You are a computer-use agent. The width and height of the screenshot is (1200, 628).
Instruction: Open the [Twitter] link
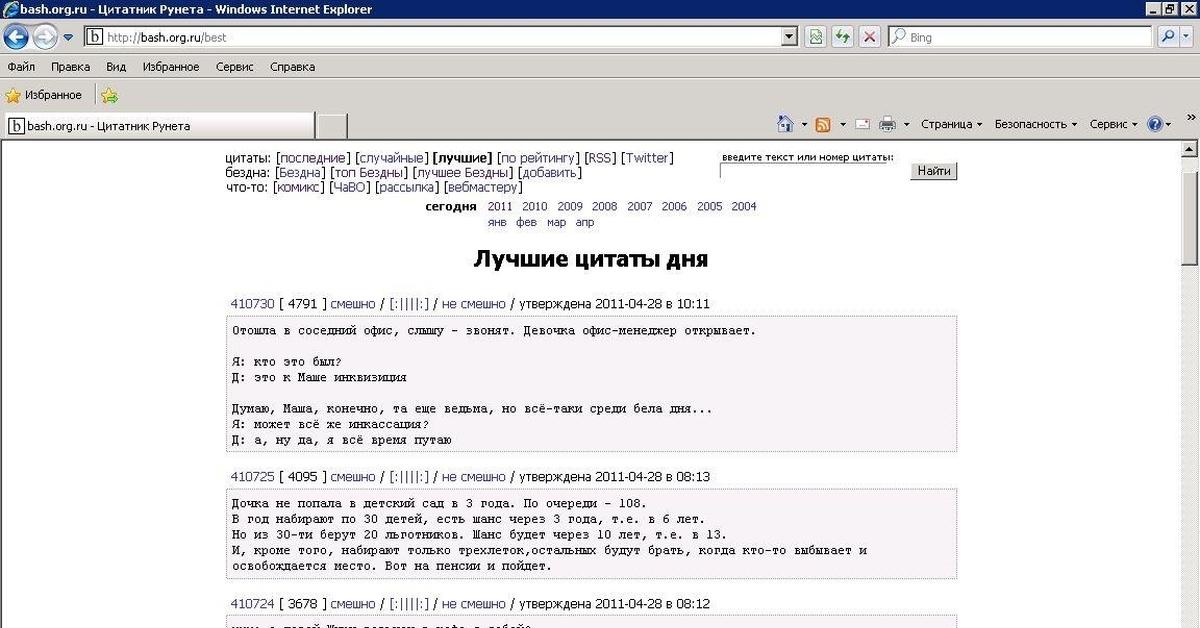pyautogui.click(x=647, y=158)
